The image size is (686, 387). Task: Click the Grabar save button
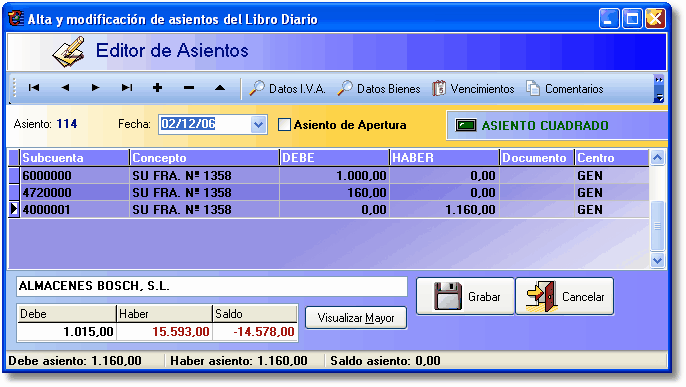tap(466, 296)
